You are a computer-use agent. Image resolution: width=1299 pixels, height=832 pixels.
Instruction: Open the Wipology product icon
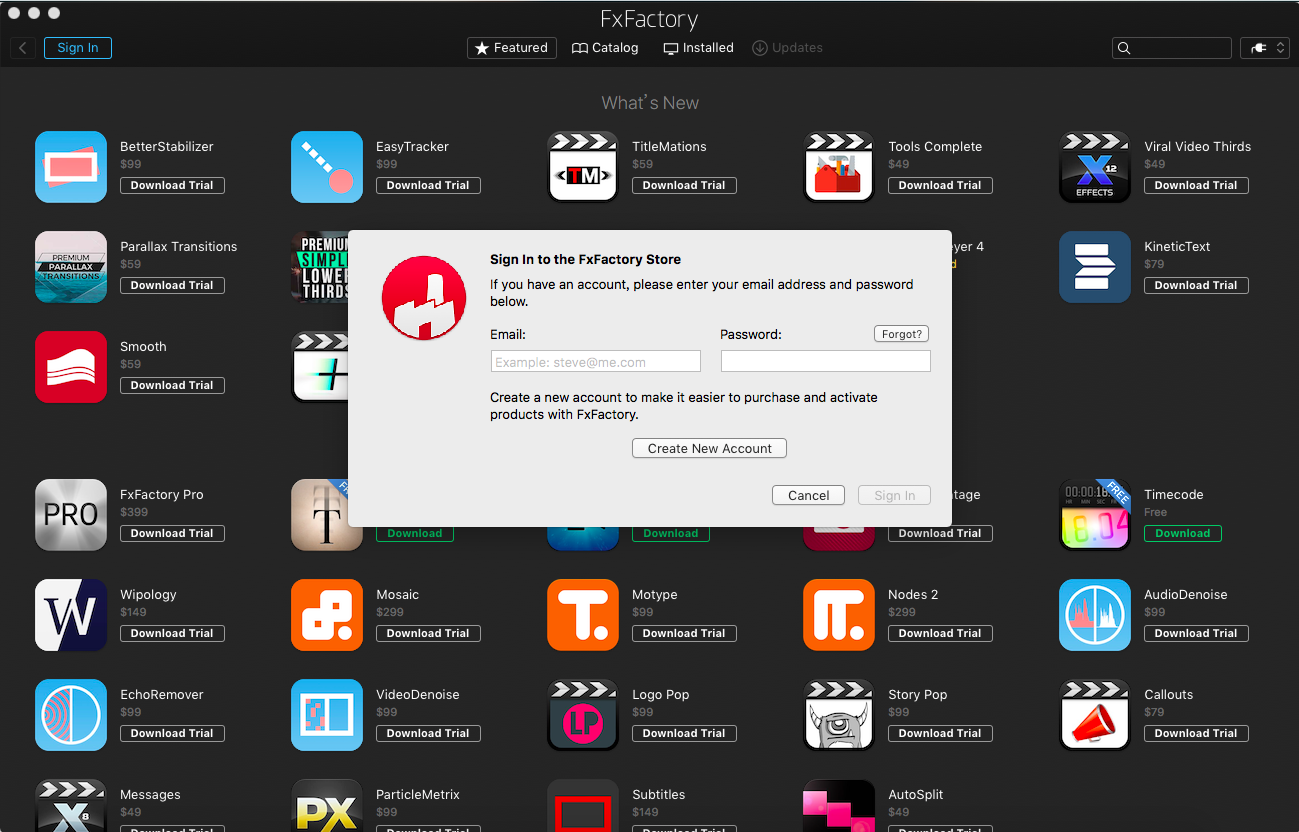[71, 615]
